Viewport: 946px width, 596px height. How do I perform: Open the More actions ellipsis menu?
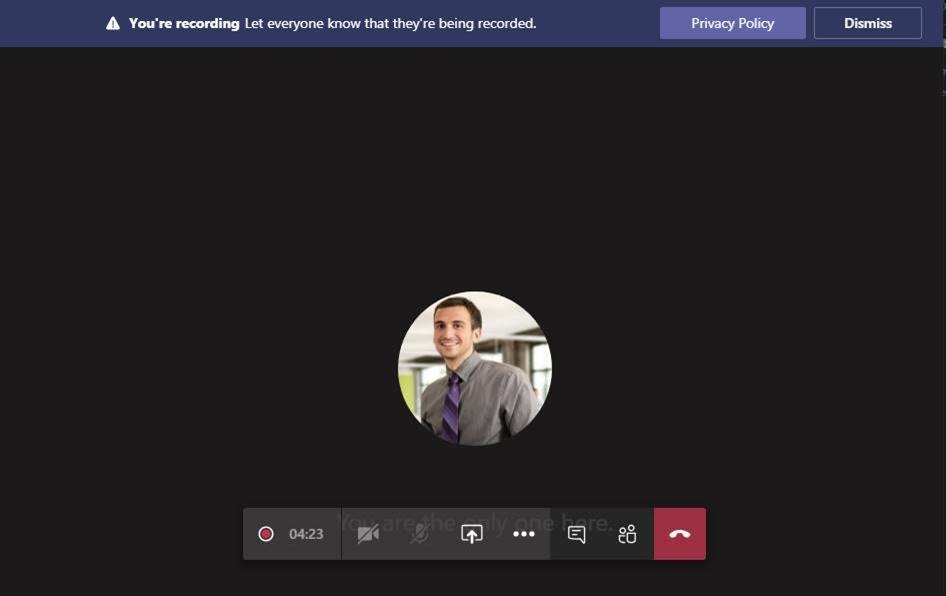point(524,534)
